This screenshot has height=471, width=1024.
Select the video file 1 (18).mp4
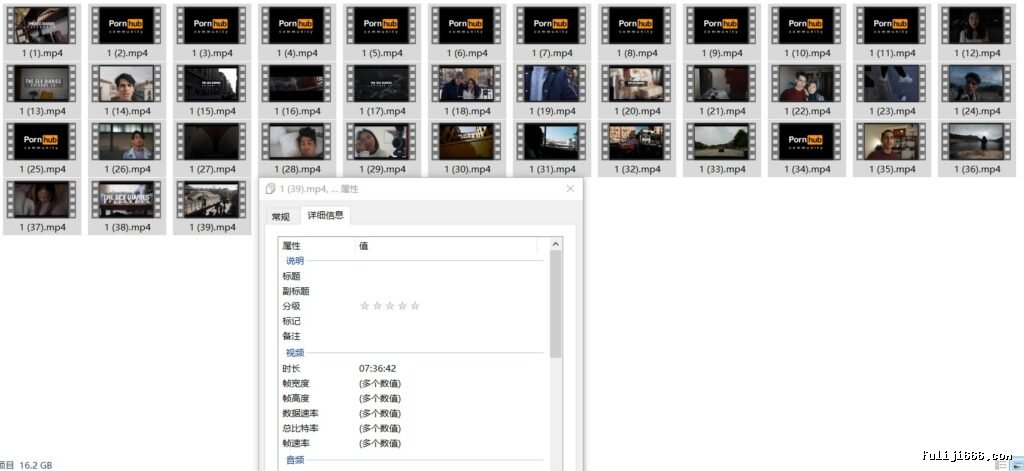pos(468,90)
